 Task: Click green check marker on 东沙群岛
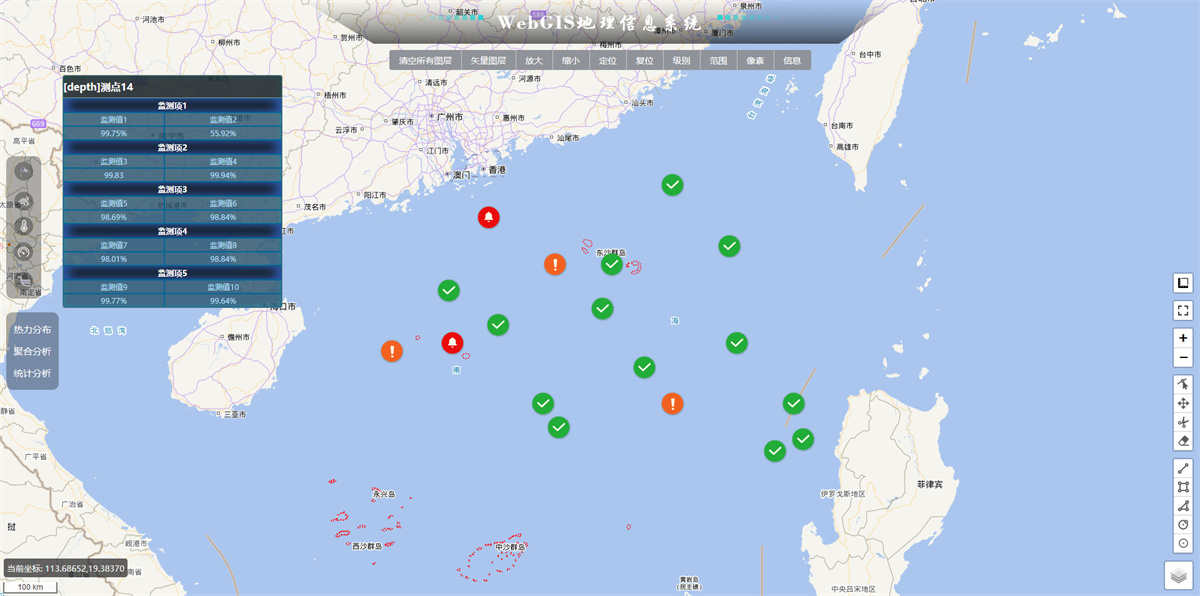click(x=611, y=264)
